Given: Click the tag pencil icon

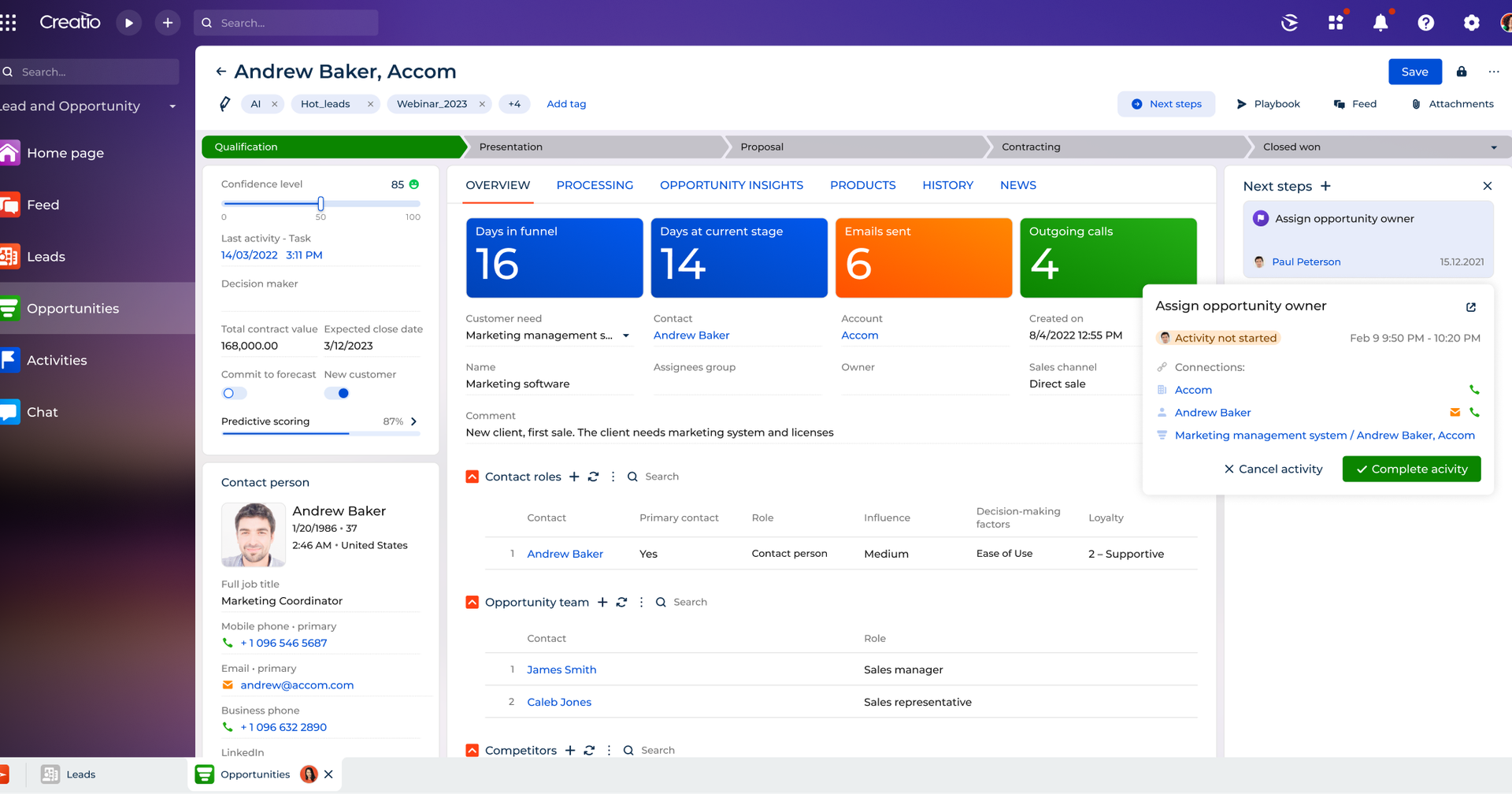Looking at the screenshot, I should 225,104.
